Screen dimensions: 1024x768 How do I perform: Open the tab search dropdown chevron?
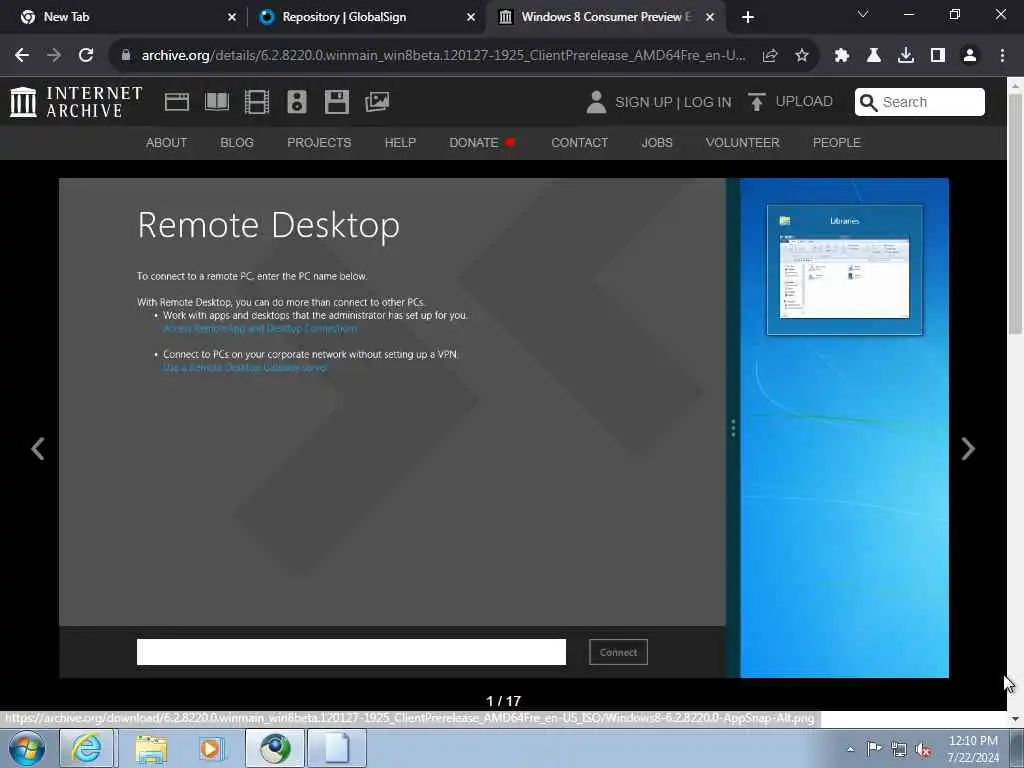[x=863, y=14]
